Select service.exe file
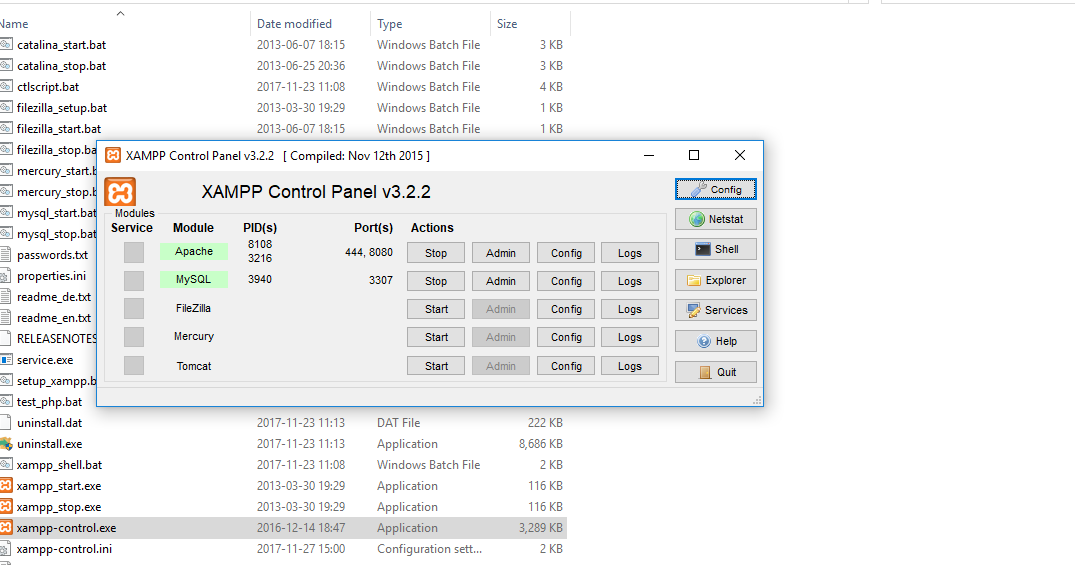 pos(45,360)
